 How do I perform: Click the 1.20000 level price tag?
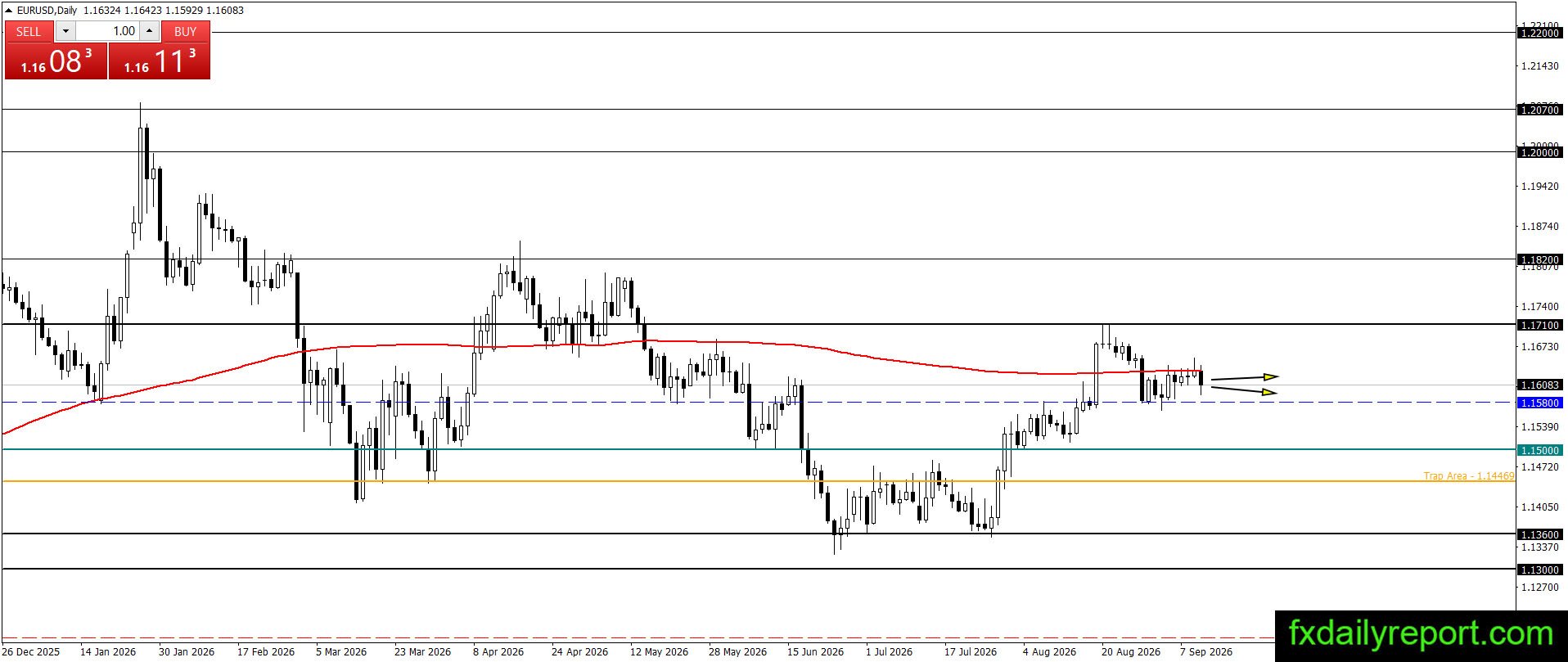click(x=1539, y=152)
